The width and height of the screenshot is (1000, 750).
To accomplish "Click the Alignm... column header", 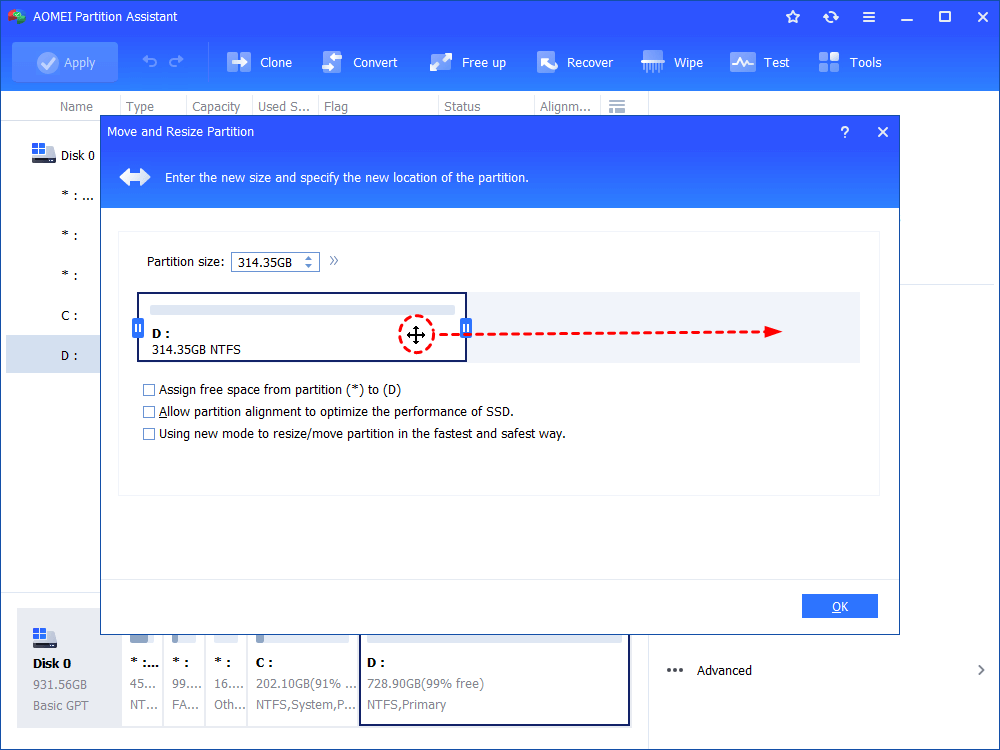I will 565,107.
